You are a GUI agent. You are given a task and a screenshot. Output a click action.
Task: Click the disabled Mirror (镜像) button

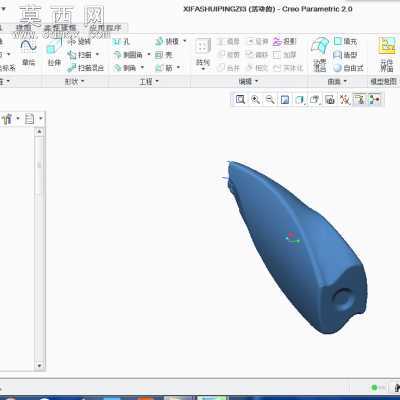[229, 41]
